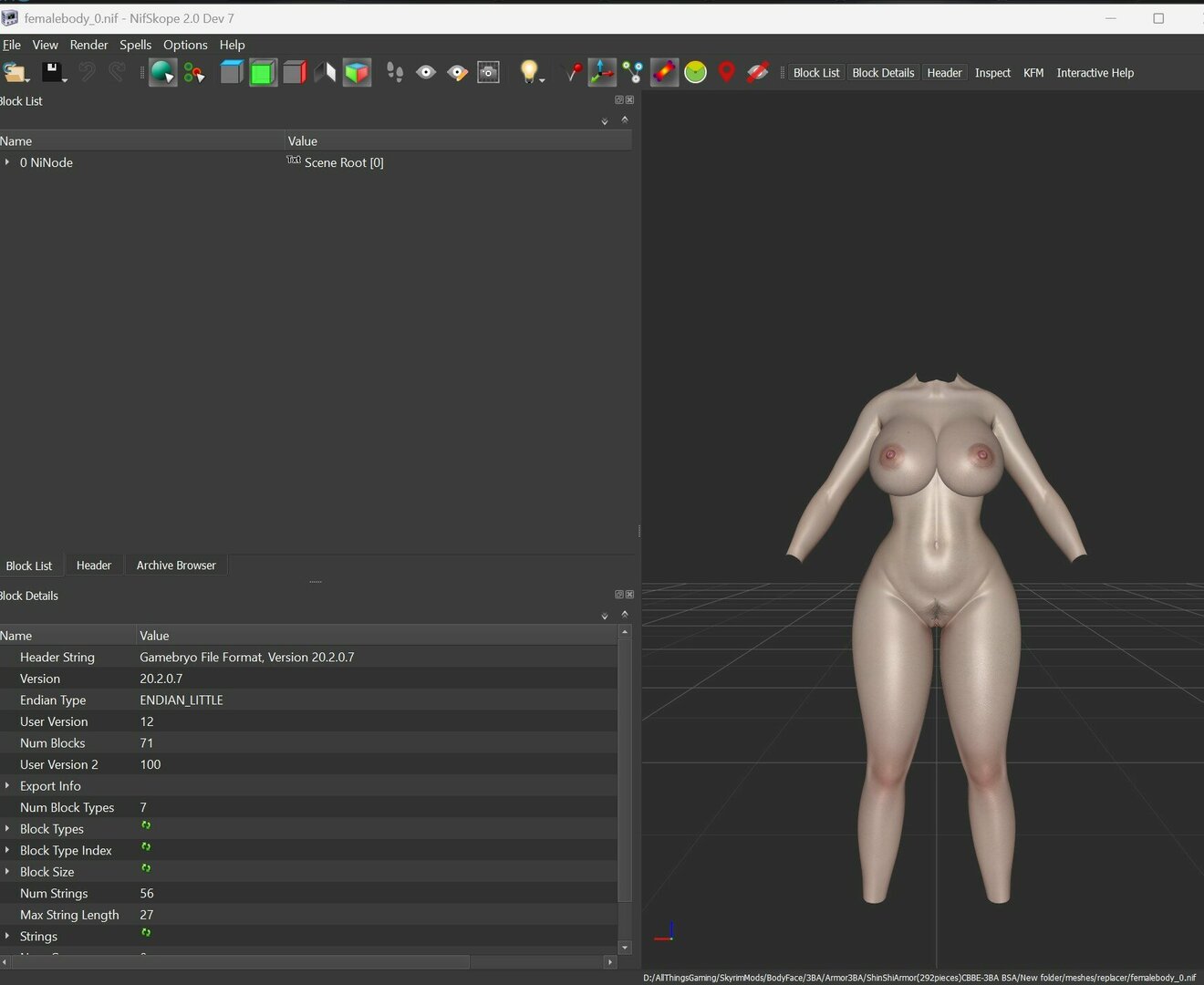
Task: Click the Block Details horizontal scrollbar
Action: [x=242, y=961]
